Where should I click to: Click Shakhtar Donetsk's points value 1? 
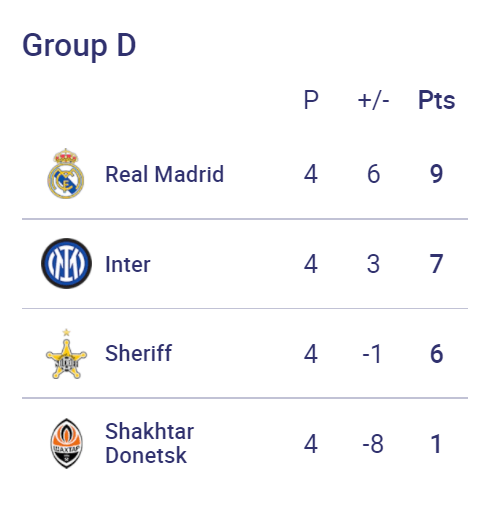pyautogui.click(x=436, y=444)
